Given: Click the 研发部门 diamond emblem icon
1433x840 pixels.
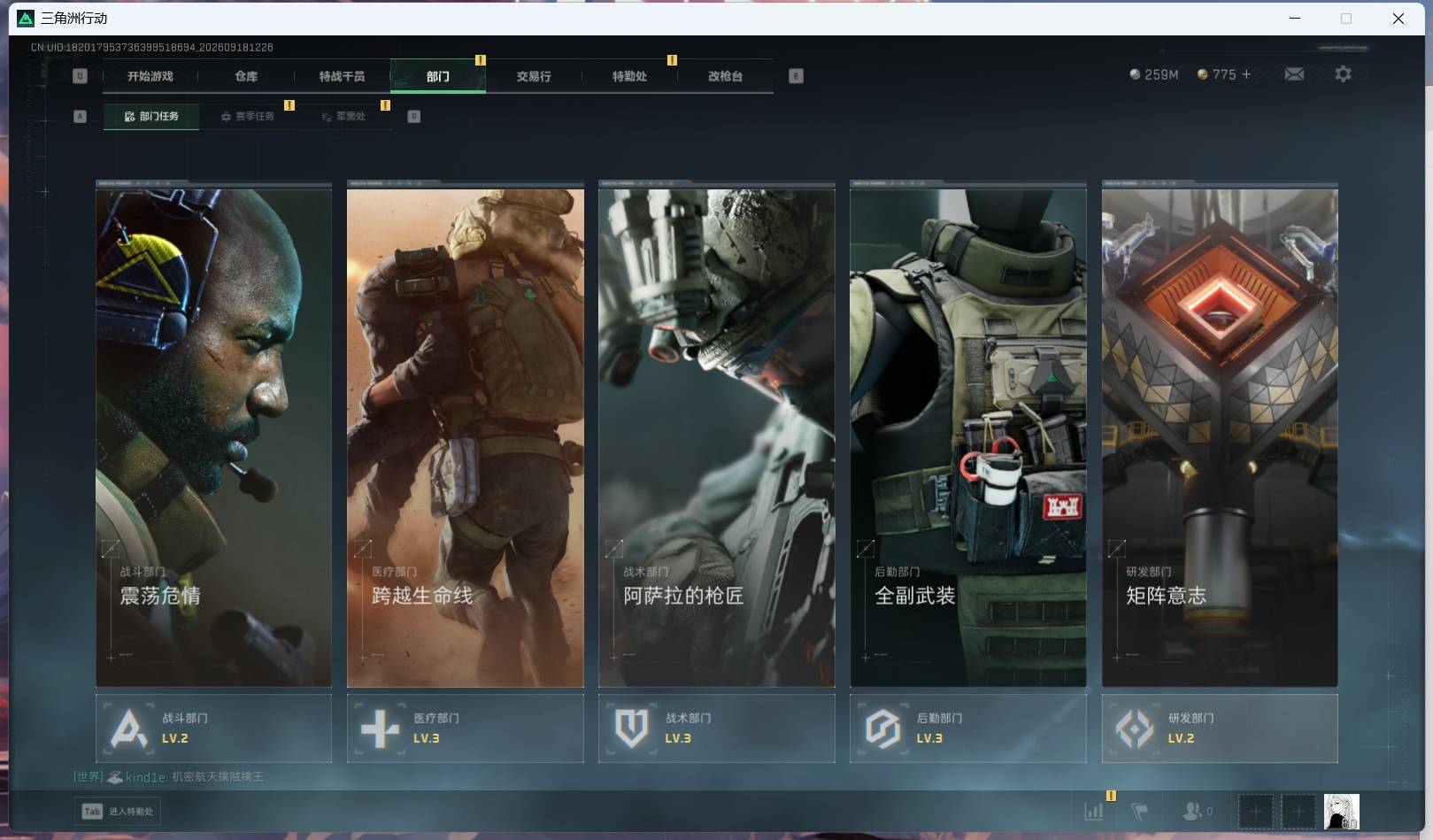Looking at the screenshot, I should 1135,728.
